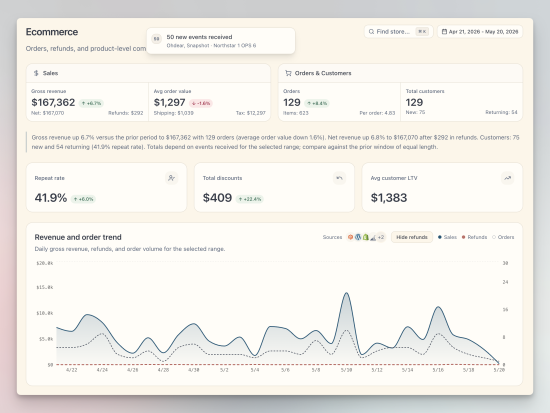
Task: Click the 5/10 revenue peak on the chart
Action: [346, 293]
